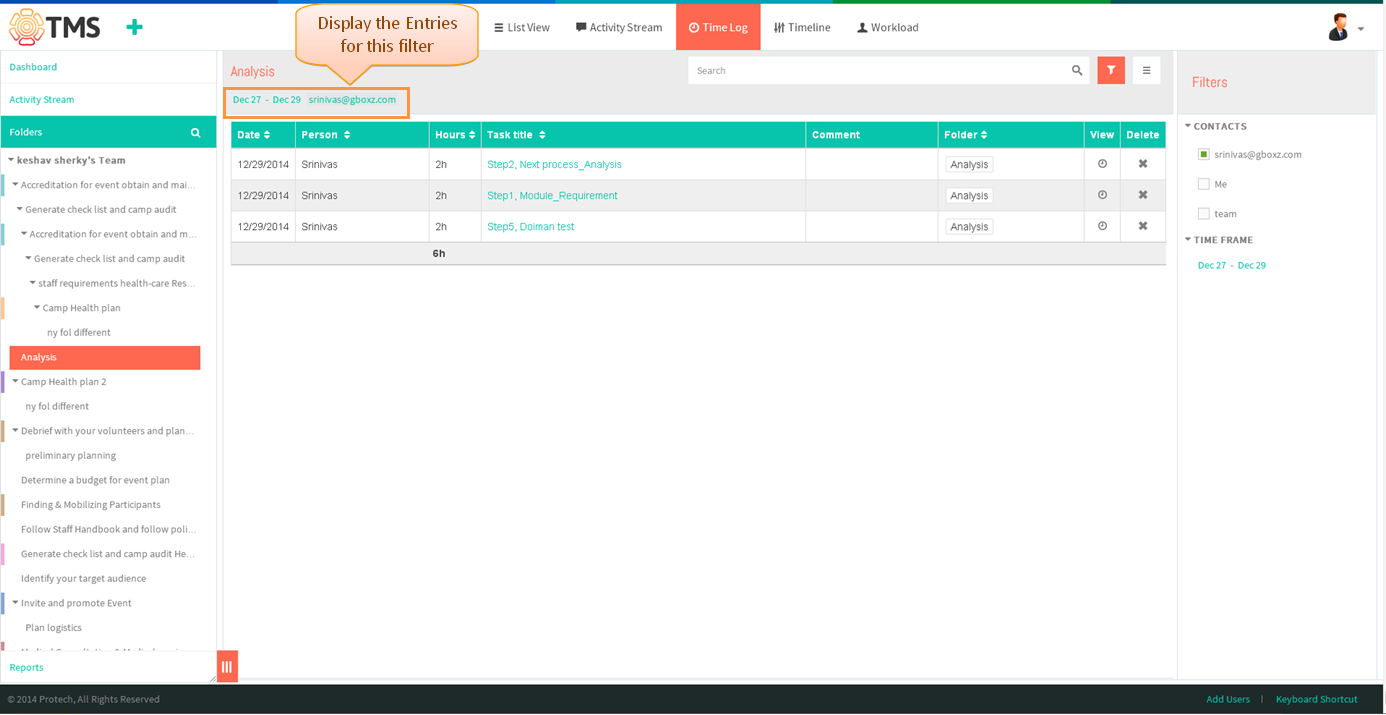Open Activity Stream in the sidebar
Image resolution: width=1386 pixels, height=715 pixels.
click(x=42, y=99)
